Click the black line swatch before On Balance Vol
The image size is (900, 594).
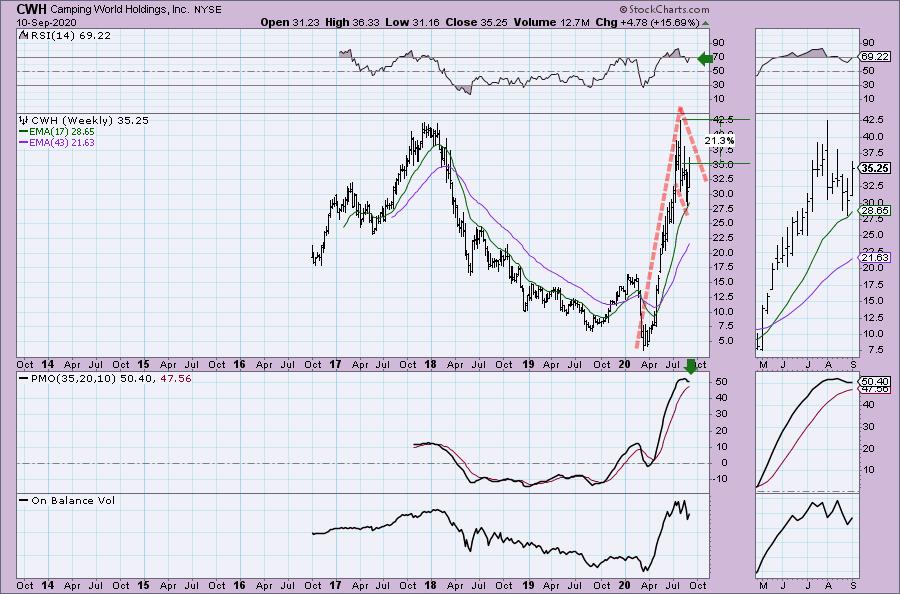[24, 500]
